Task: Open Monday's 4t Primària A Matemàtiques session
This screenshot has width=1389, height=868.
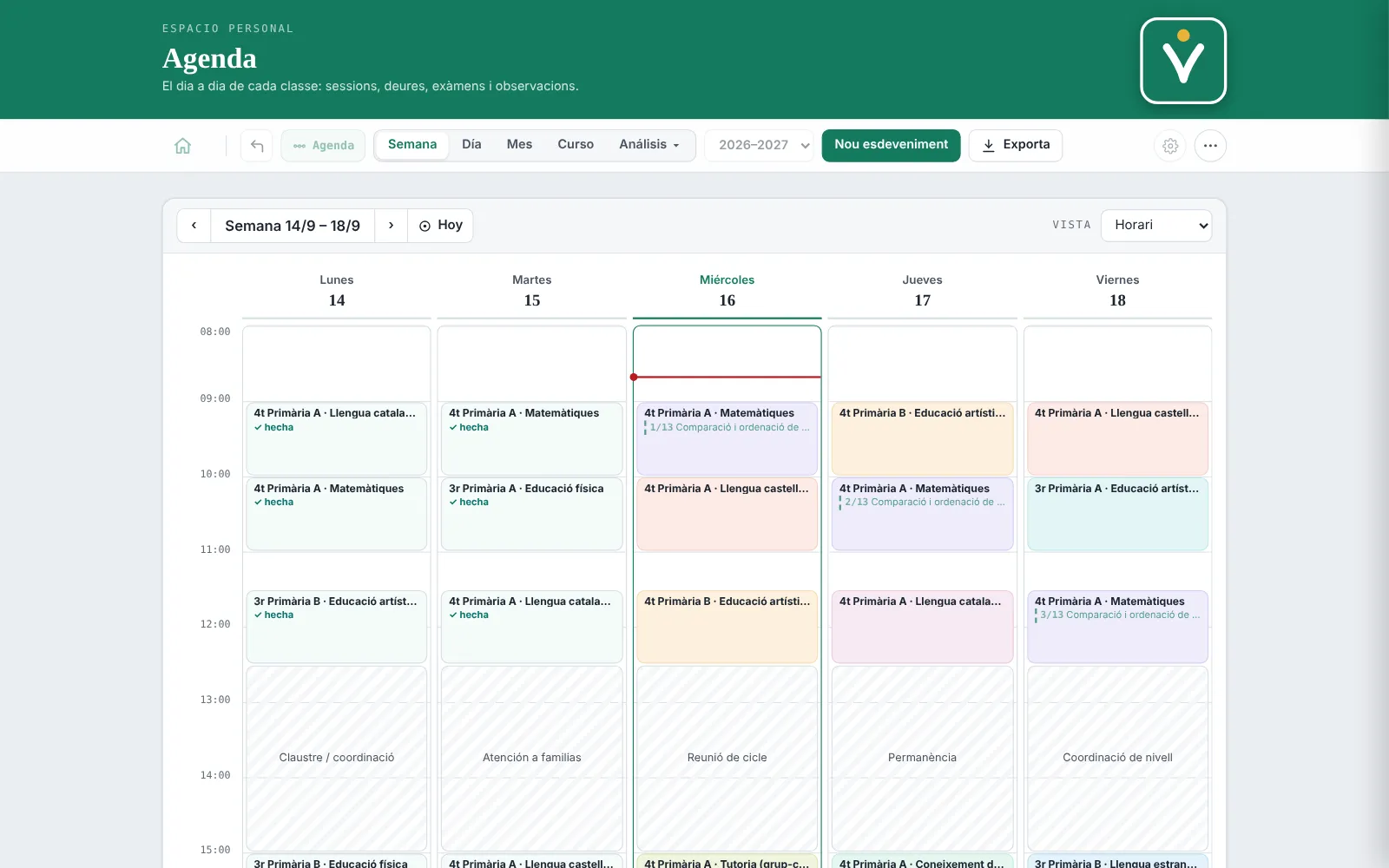Action: click(337, 514)
